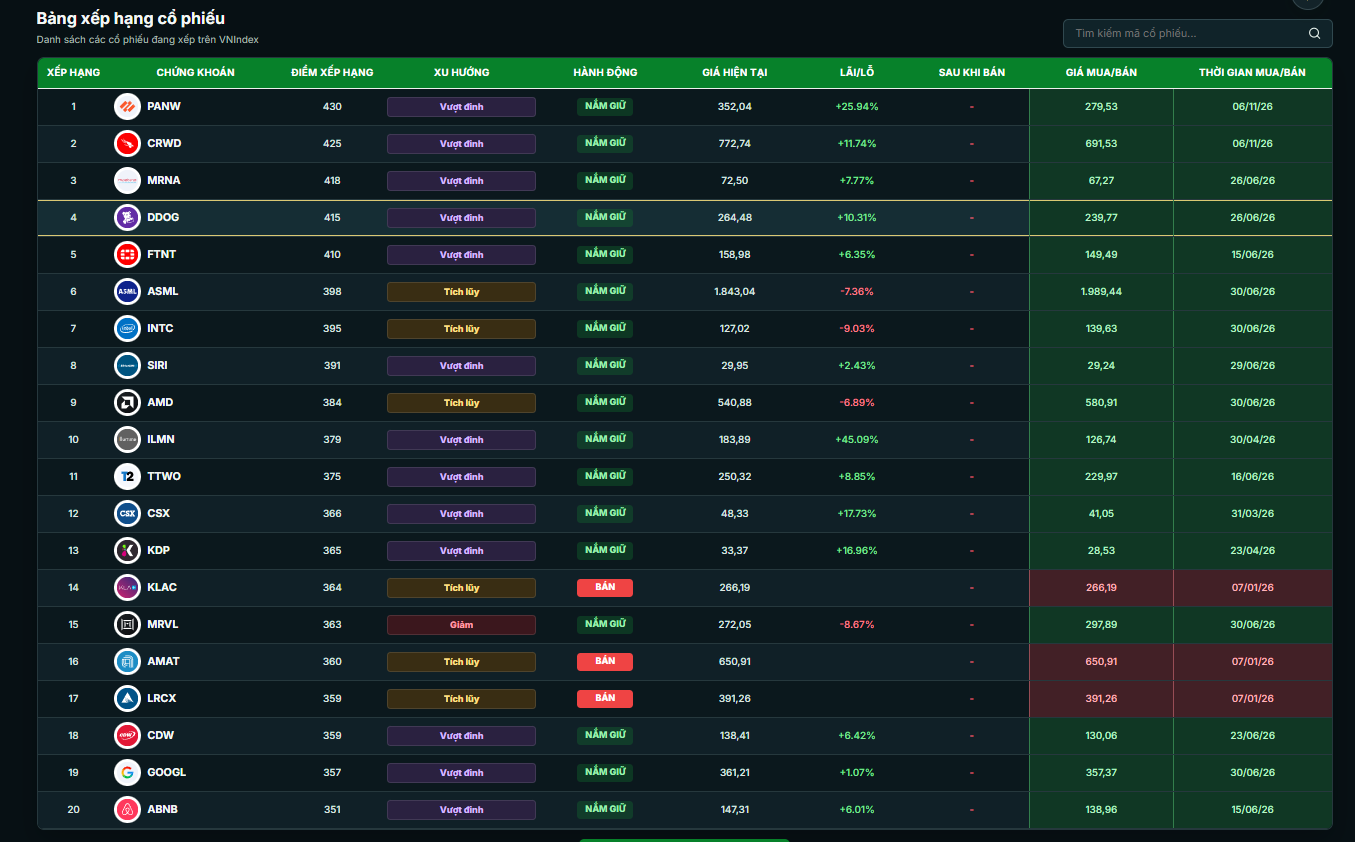Click the magnifier icon in search box
Image resolution: width=1355 pixels, height=842 pixels.
point(1314,33)
